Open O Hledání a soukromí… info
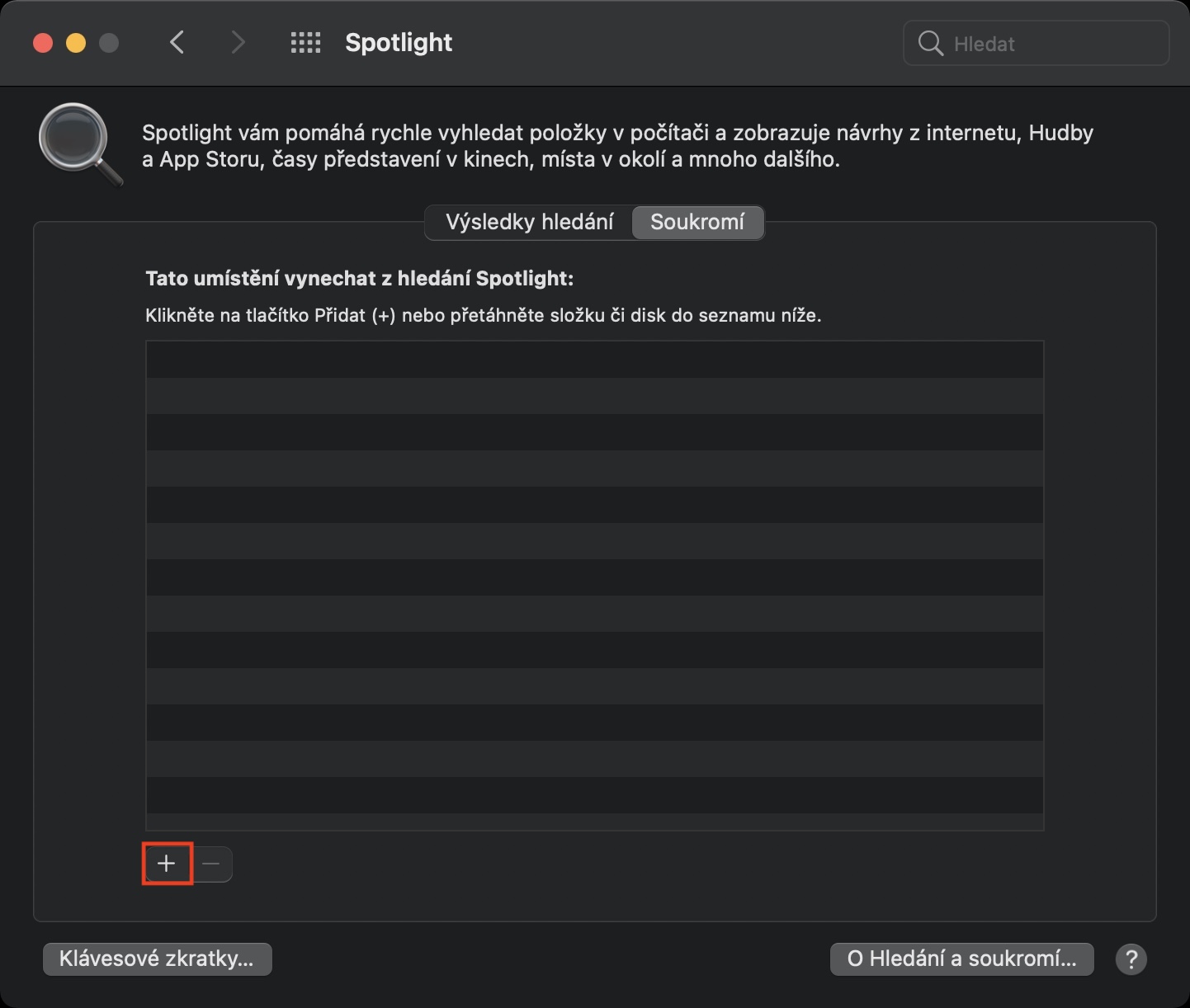 click(961, 959)
